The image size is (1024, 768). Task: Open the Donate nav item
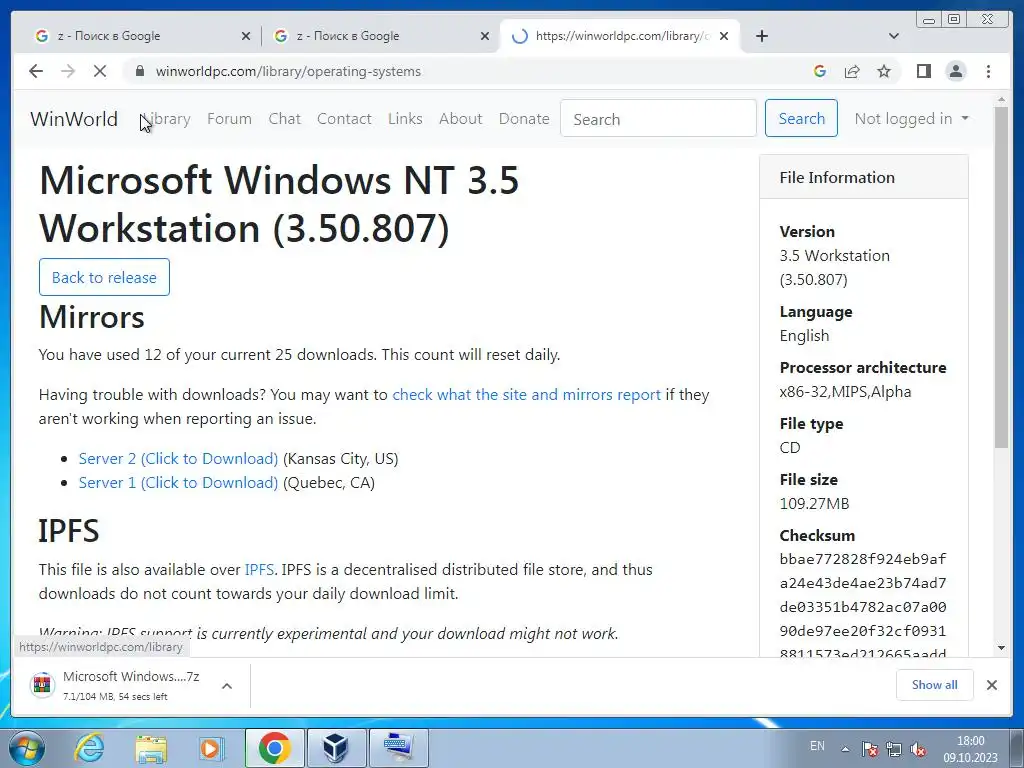[x=524, y=119]
